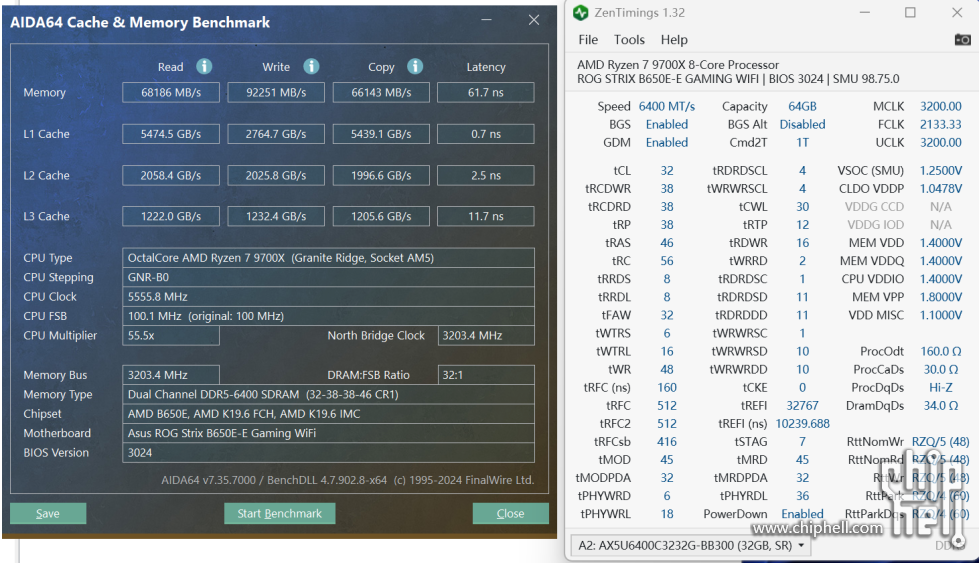Click Memory Read value 68186 MB/s
This screenshot has height=563, width=979.
point(170,92)
